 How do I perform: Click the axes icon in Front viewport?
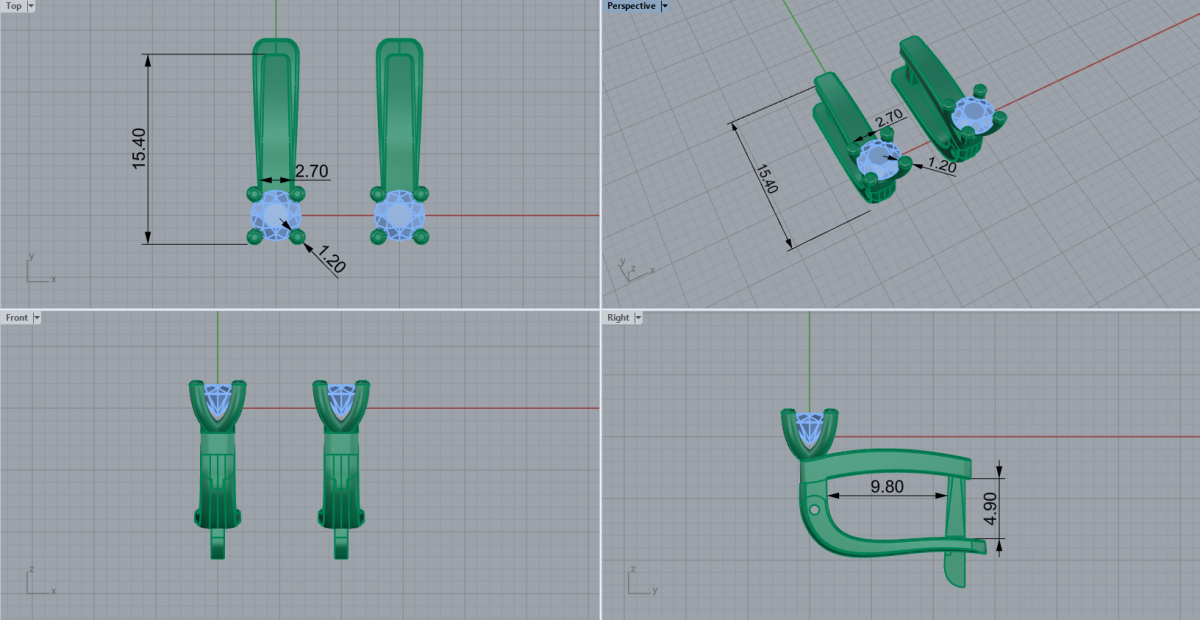[38, 583]
